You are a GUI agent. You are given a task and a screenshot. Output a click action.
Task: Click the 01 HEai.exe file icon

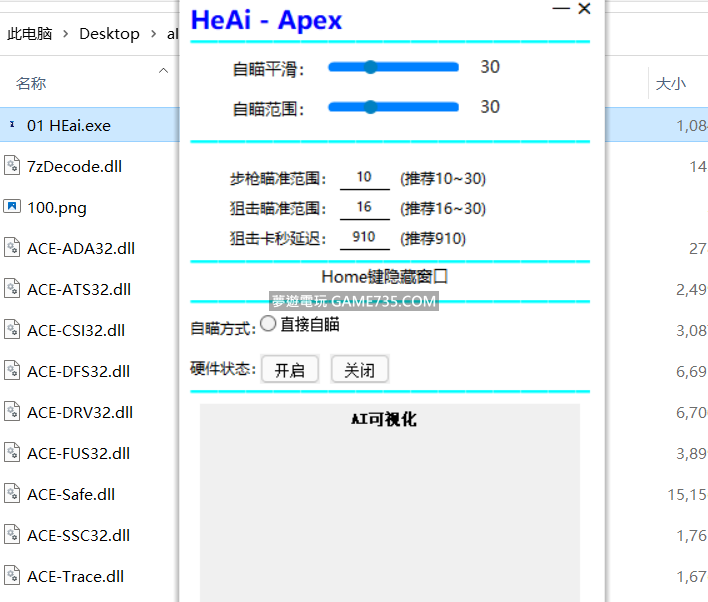pyautogui.click(x=12, y=125)
